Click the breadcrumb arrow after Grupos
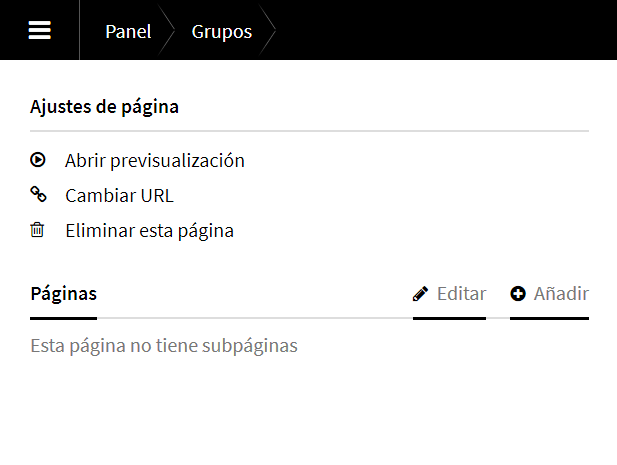The height and width of the screenshot is (465, 617). [269, 31]
